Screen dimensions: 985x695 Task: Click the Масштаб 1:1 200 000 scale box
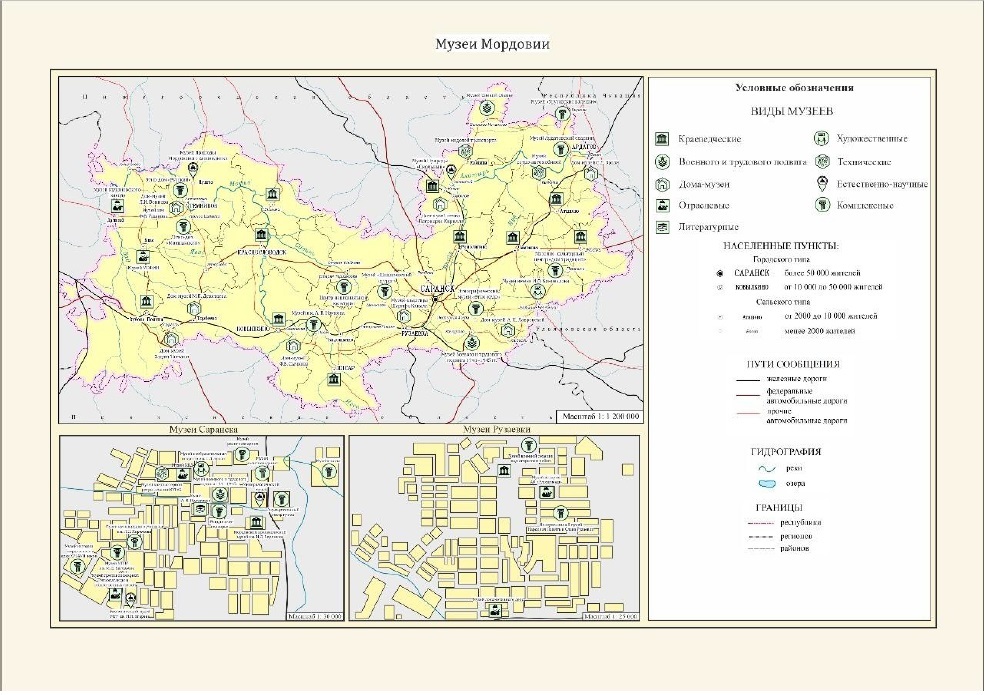click(600, 416)
